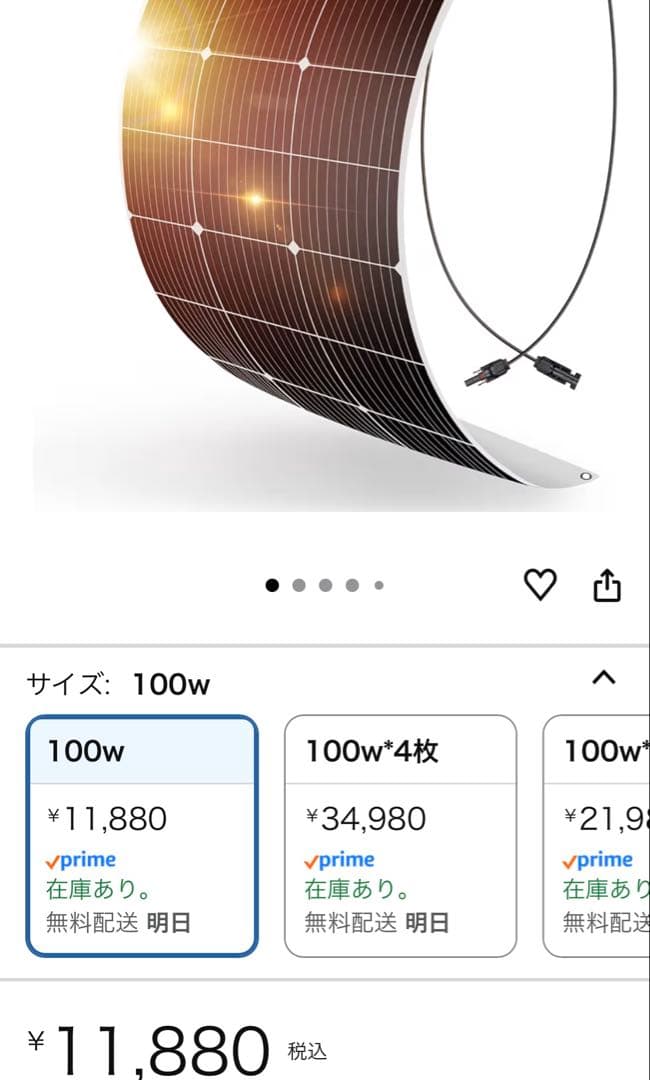Collapse the size options chevron
650x1080 pixels.
pos(603,678)
